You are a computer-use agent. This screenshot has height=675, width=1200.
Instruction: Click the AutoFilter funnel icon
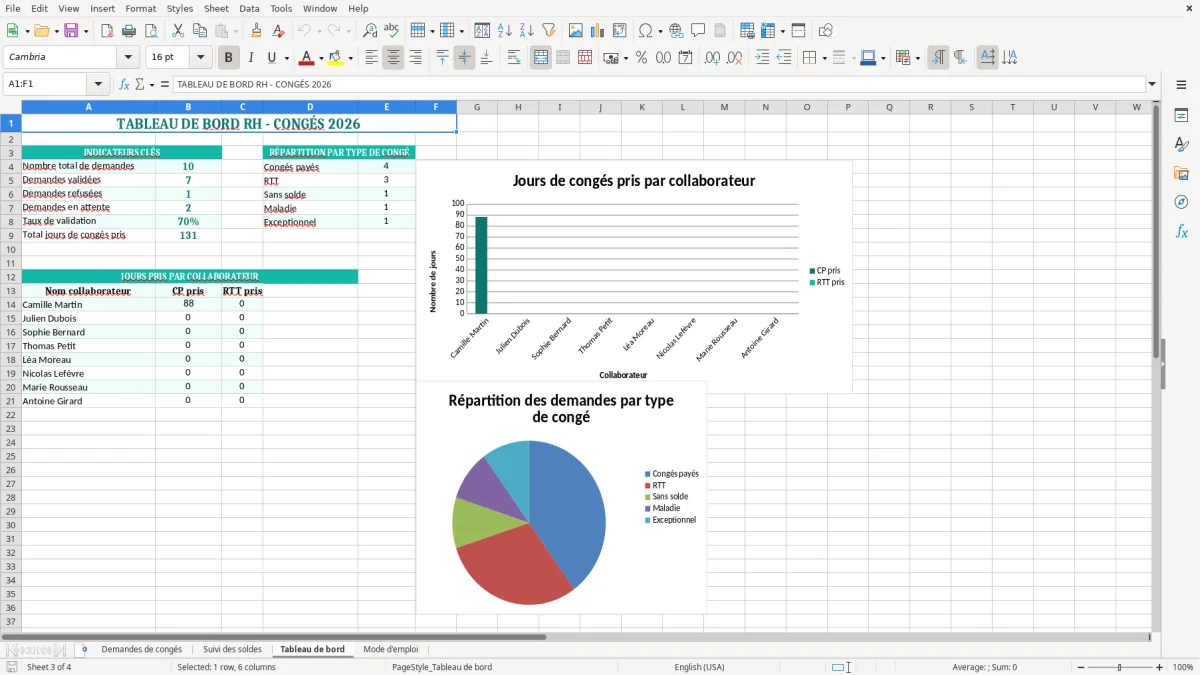pos(549,31)
